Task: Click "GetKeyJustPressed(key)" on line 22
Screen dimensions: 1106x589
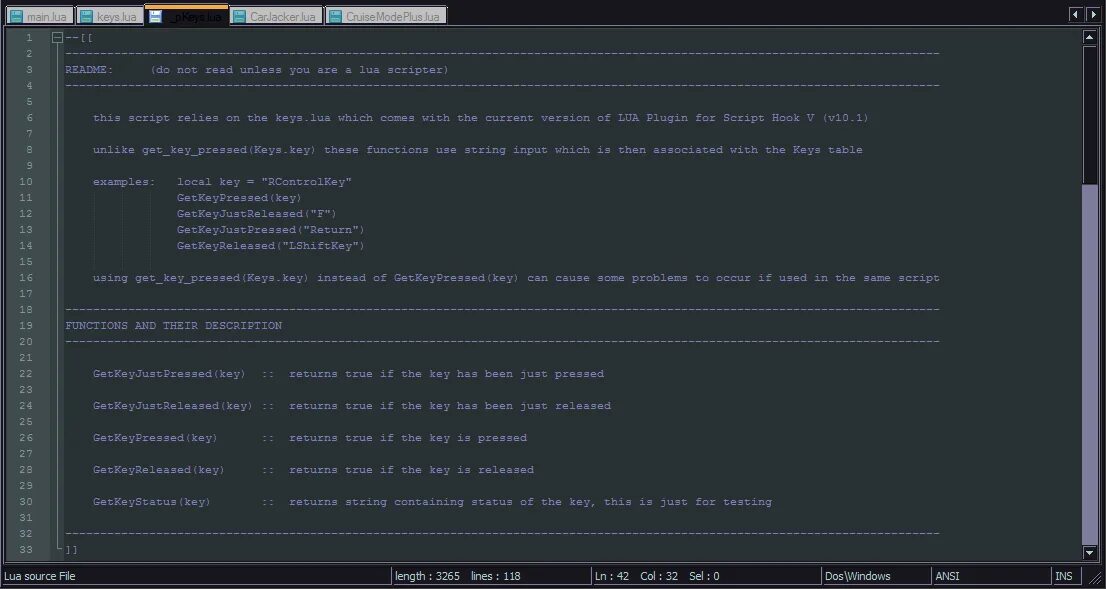Action: tap(169, 374)
